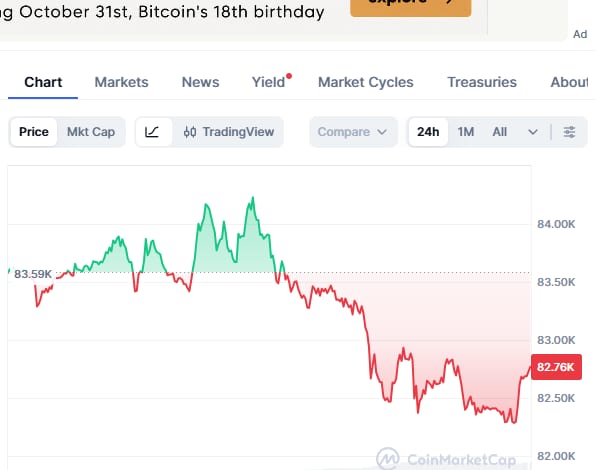
Task: Select the line chart icon
Action: click(x=152, y=132)
